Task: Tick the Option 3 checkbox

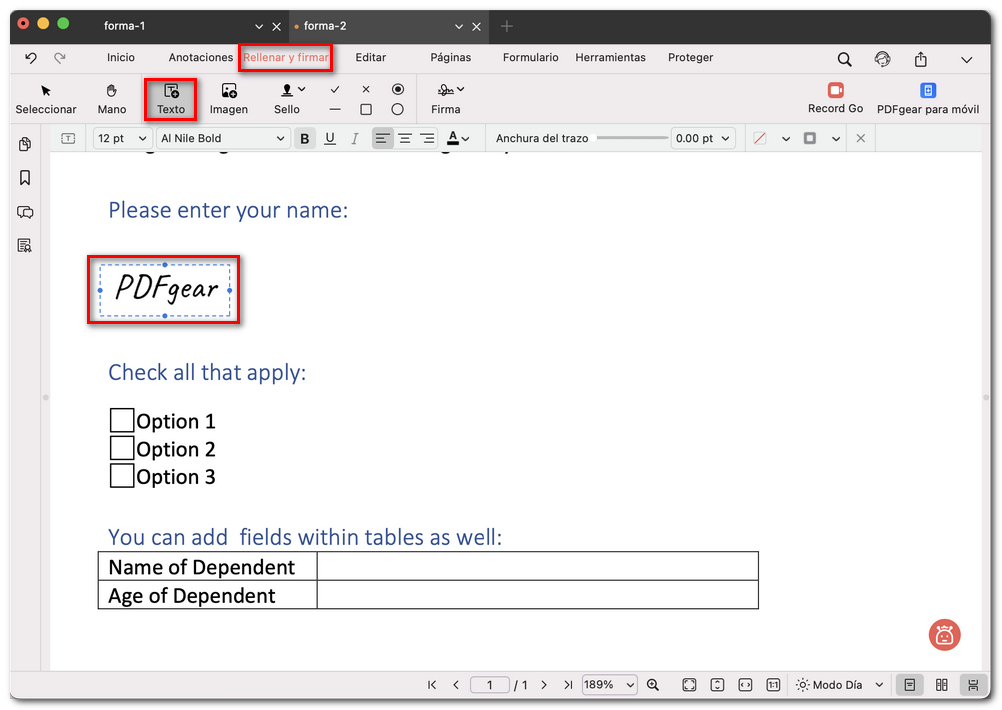Action: (122, 476)
